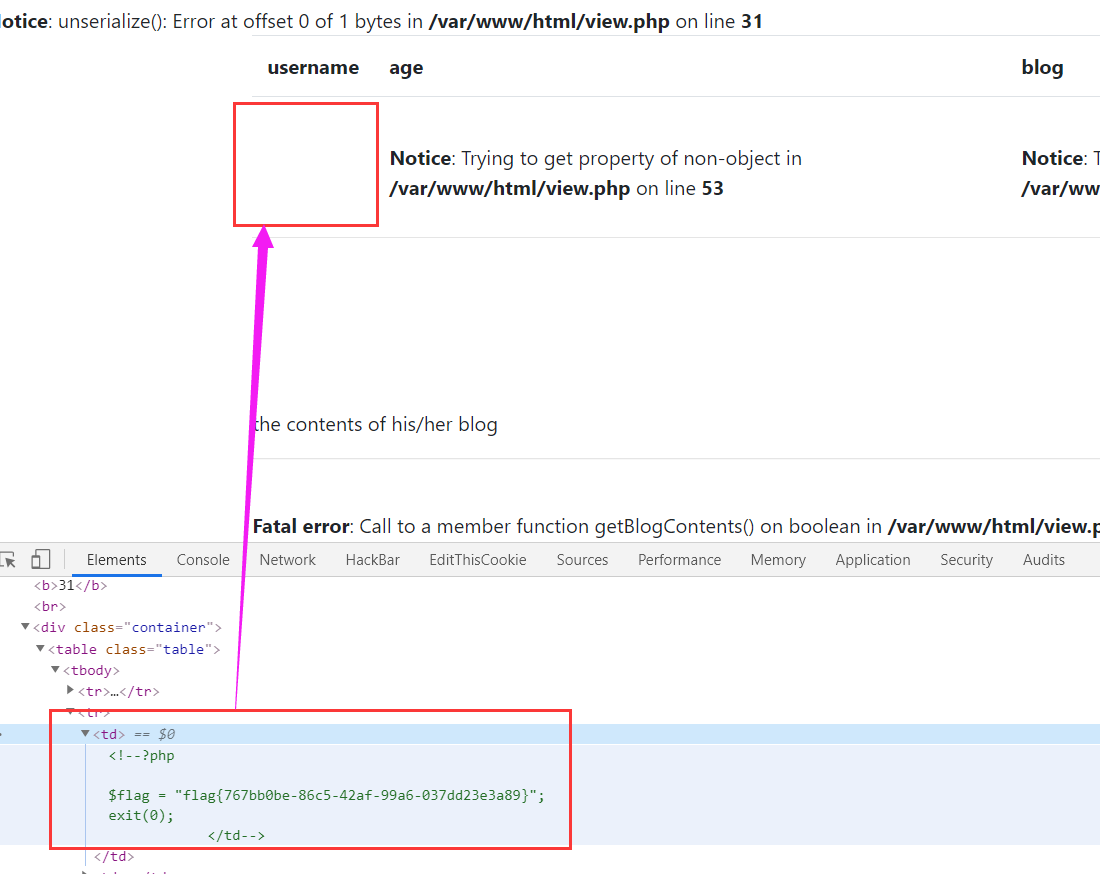The image size is (1100, 874).
Task: Click the <!--?php comment line
Action: click(x=141, y=755)
